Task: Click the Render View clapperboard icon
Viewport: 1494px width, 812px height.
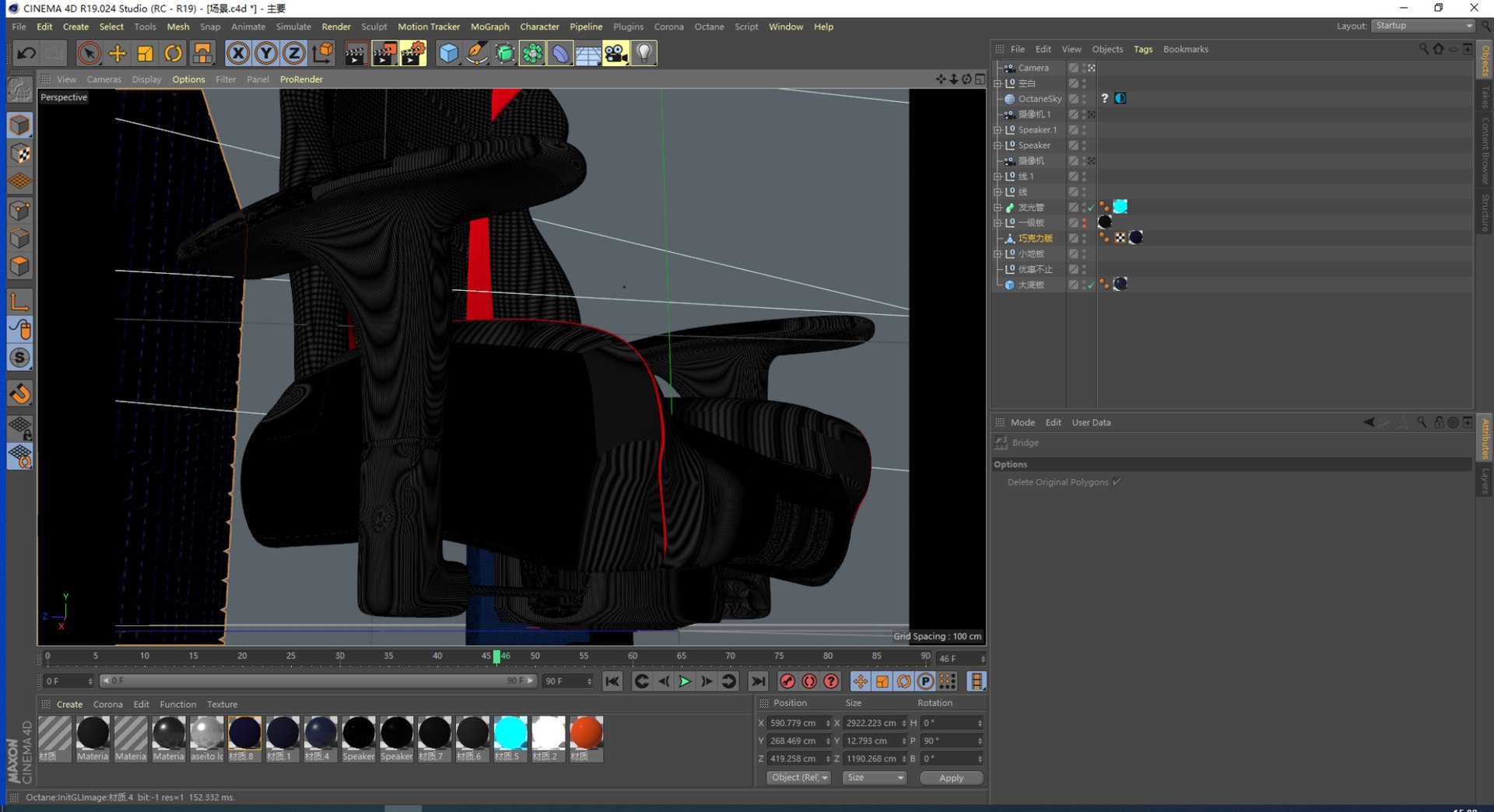Action: coord(356,53)
